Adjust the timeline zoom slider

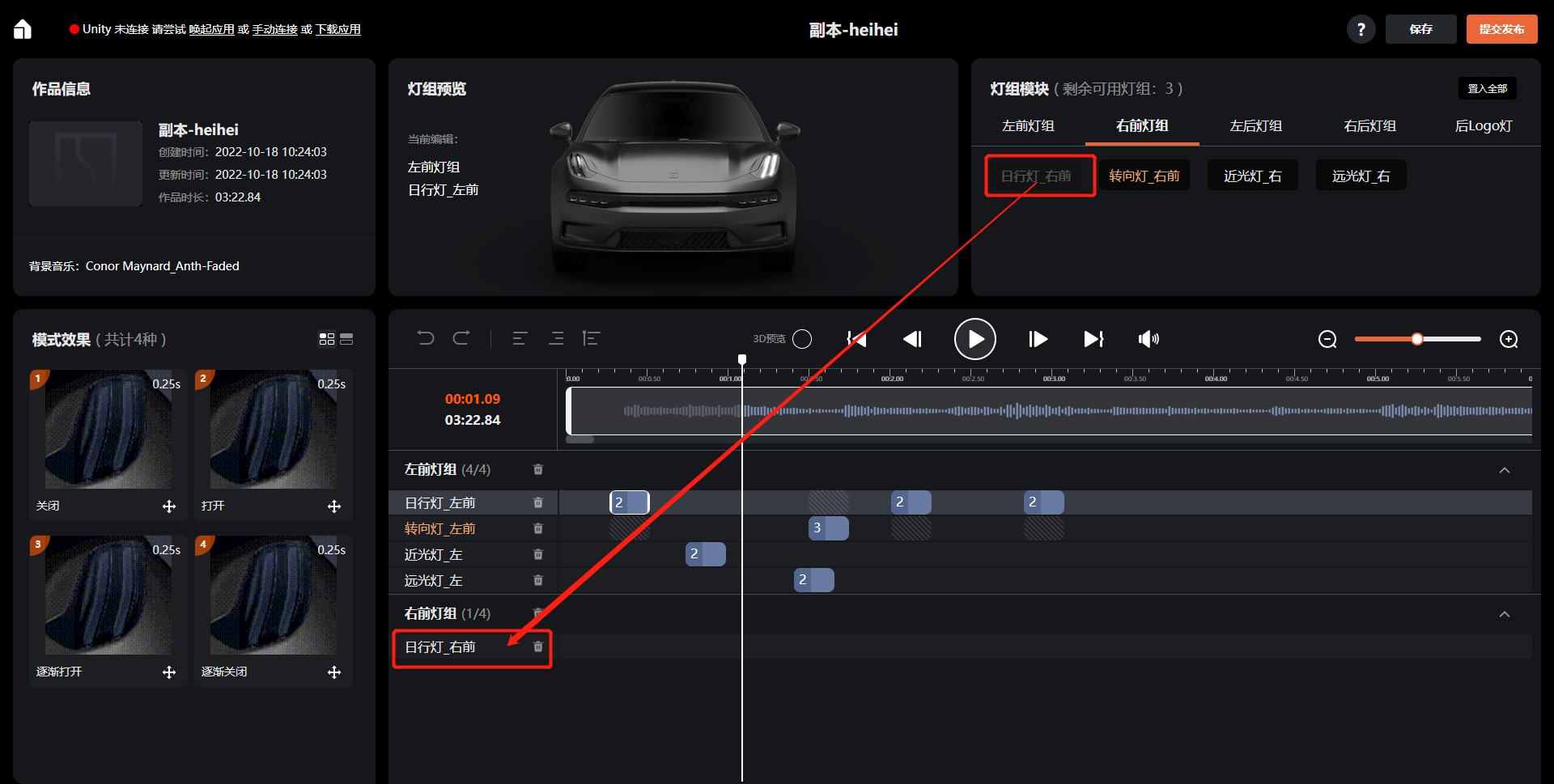pyautogui.click(x=1417, y=339)
